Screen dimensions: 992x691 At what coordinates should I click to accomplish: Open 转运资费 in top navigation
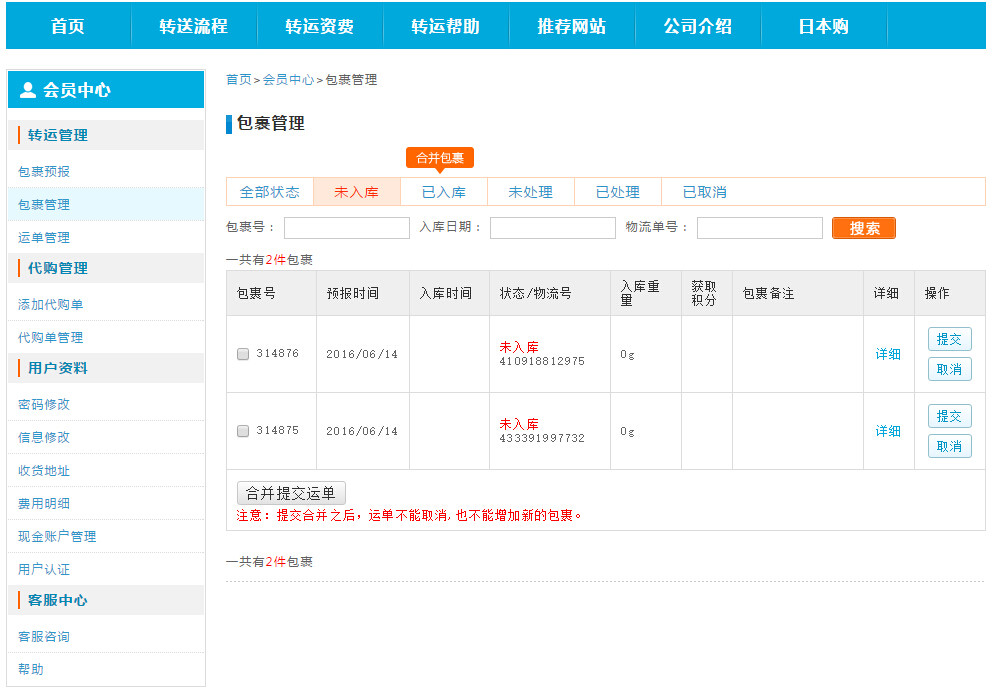click(320, 26)
